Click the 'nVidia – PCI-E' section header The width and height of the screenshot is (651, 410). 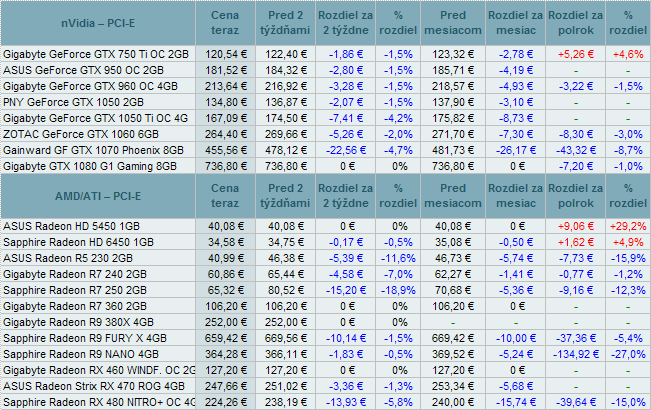pos(98,23)
